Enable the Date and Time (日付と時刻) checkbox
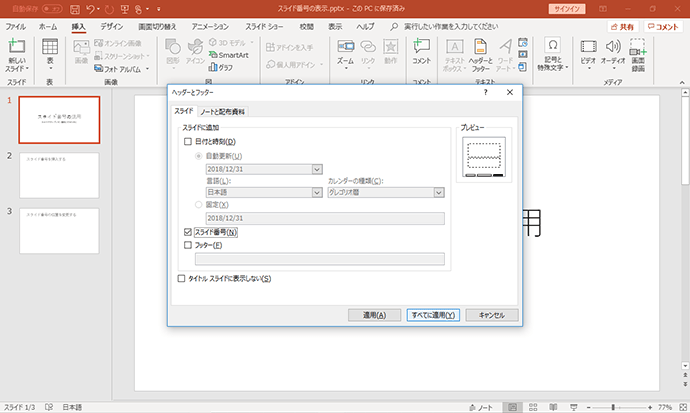Viewport: 690px width, 413px height. coord(188,142)
